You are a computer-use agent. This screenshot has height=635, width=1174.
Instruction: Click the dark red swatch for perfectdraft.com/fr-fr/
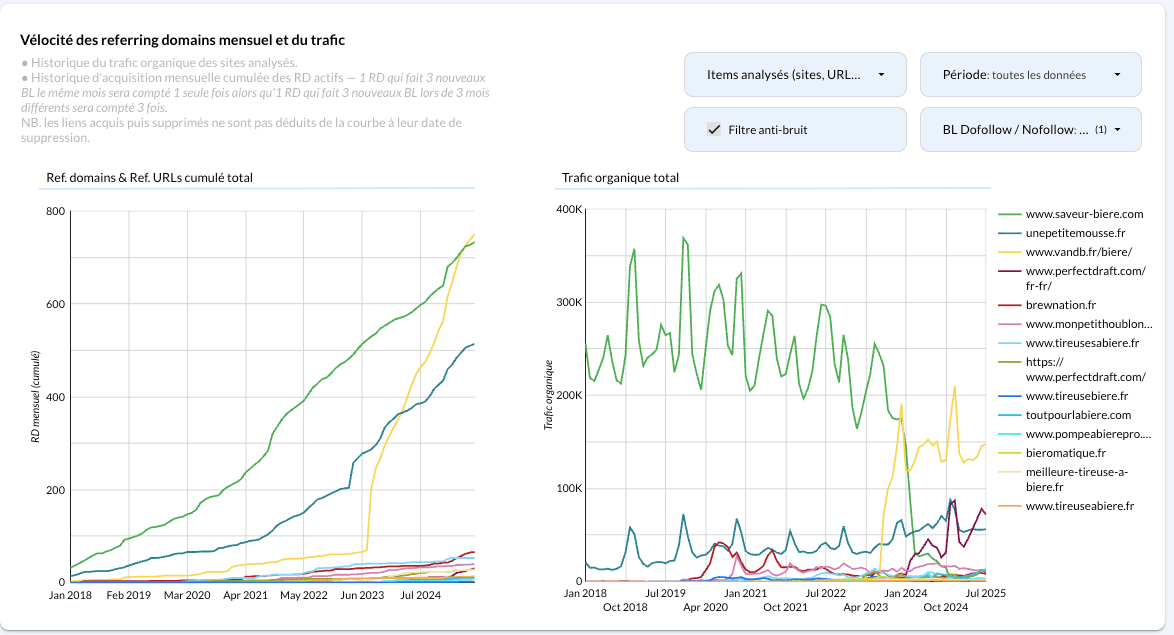tap(1009, 271)
